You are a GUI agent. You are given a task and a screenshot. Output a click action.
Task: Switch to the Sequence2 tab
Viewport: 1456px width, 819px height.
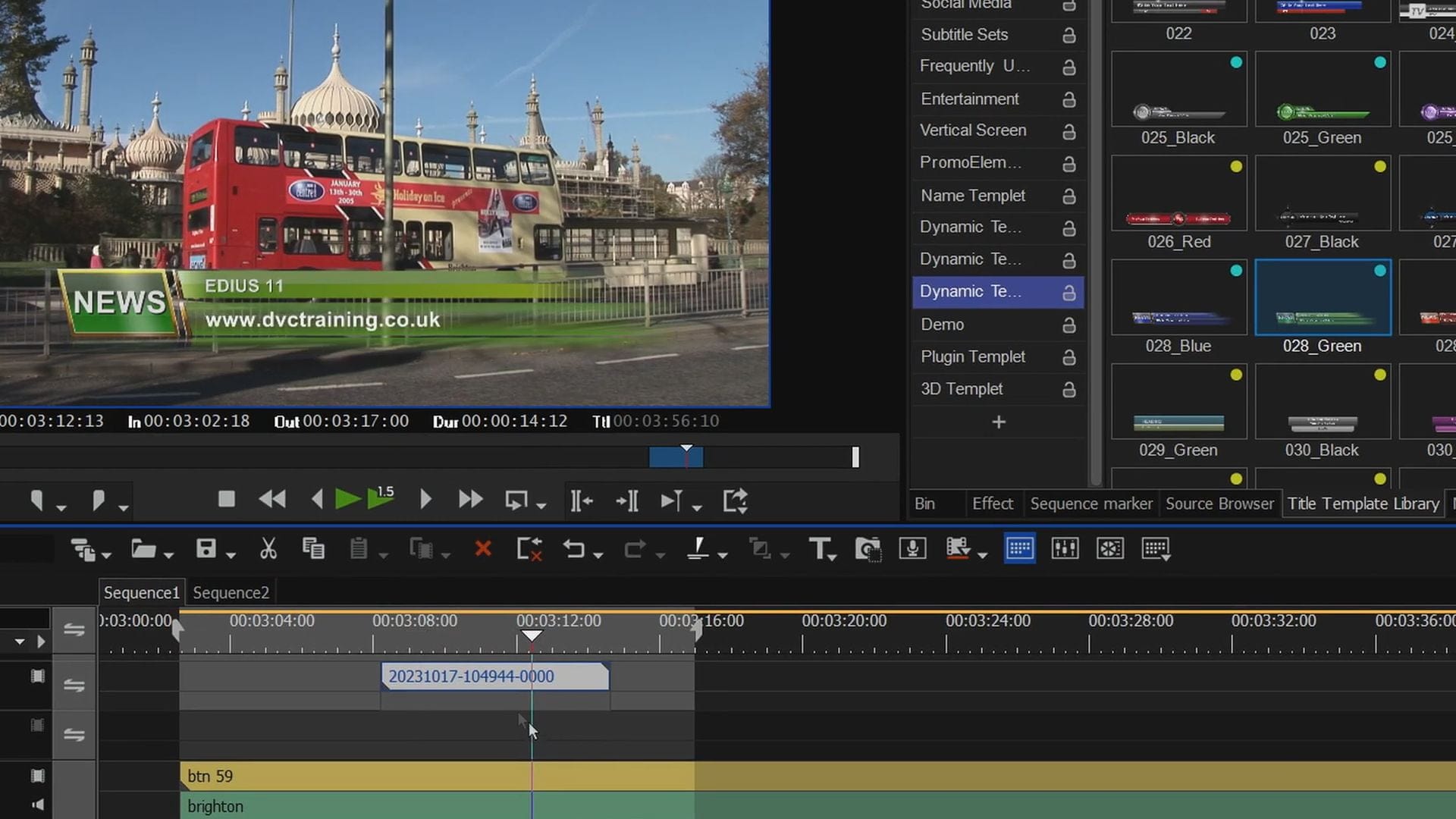[x=231, y=592]
